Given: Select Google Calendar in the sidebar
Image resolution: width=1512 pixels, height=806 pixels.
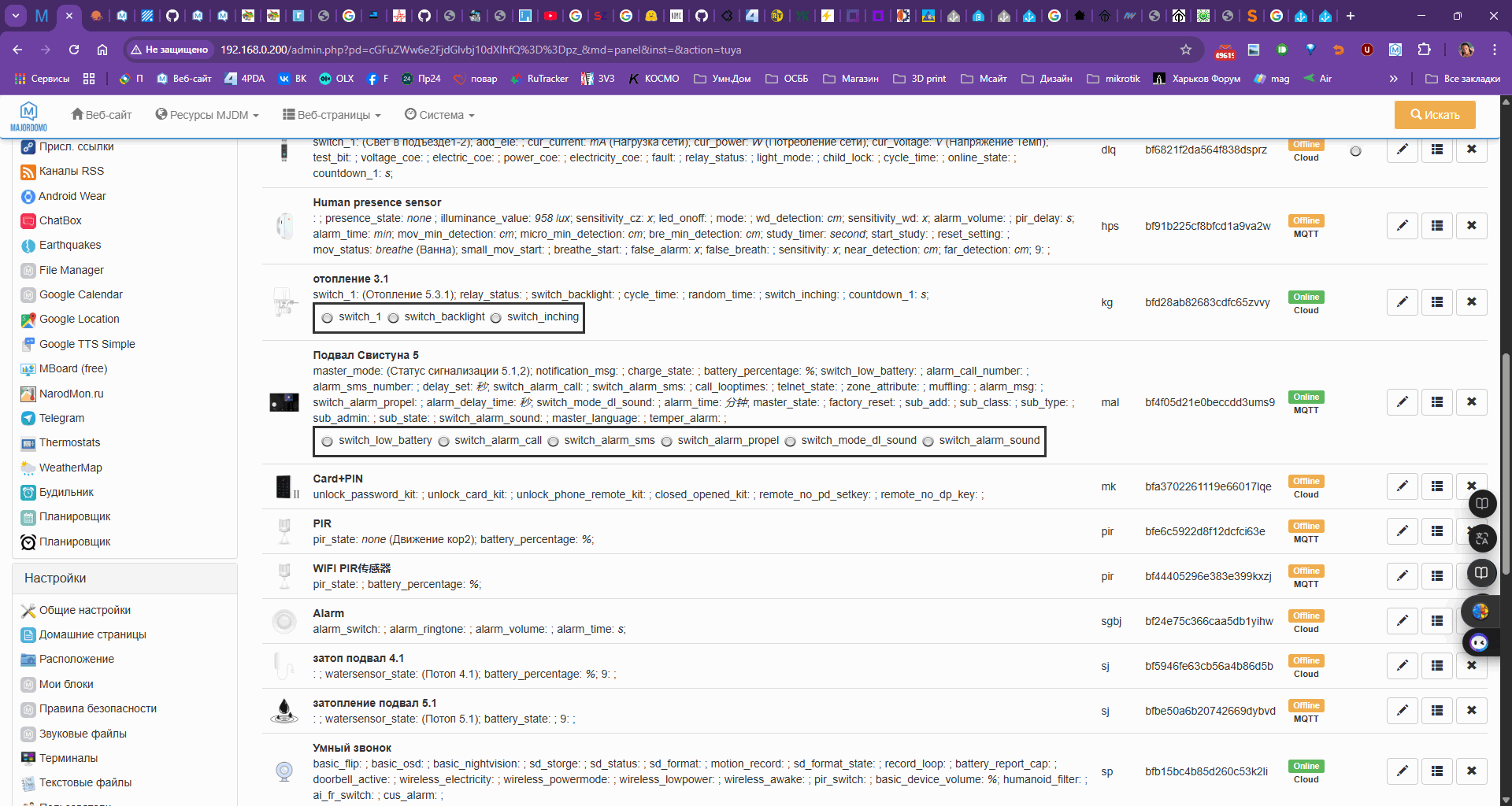Looking at the screenshot, I should pos(80,294).
